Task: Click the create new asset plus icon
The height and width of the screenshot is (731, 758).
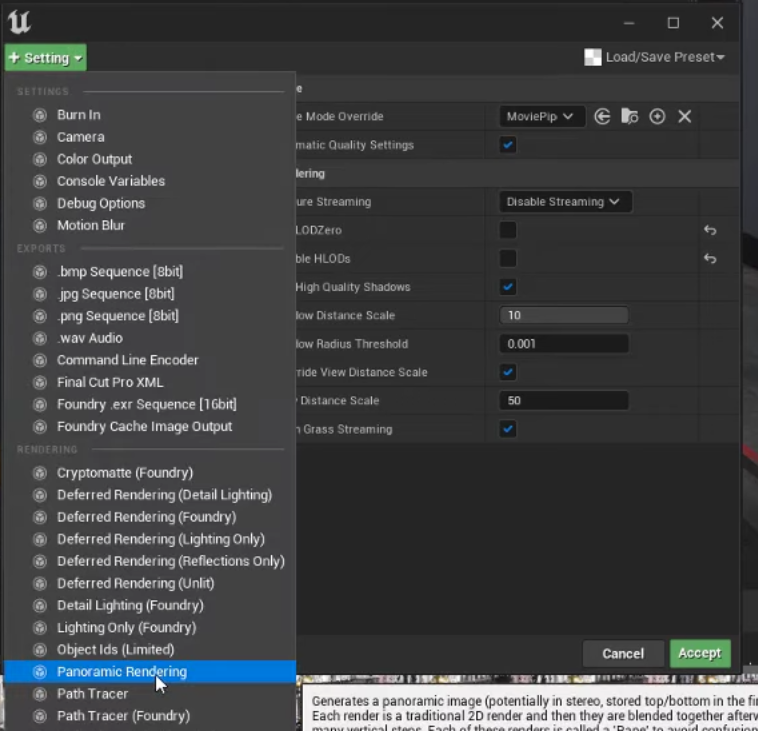Action: tap(657, 116)
